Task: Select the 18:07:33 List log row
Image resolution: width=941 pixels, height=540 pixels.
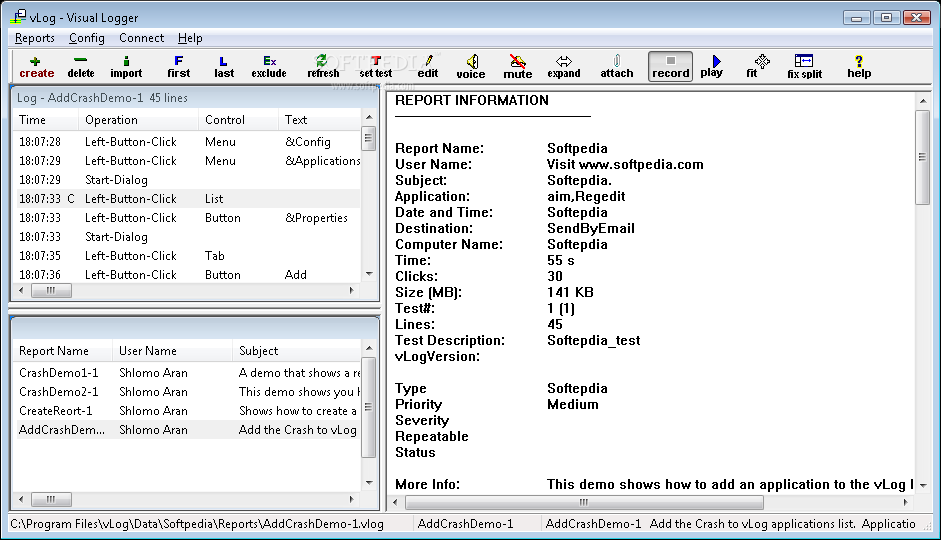Action: [x=188, y=199]
